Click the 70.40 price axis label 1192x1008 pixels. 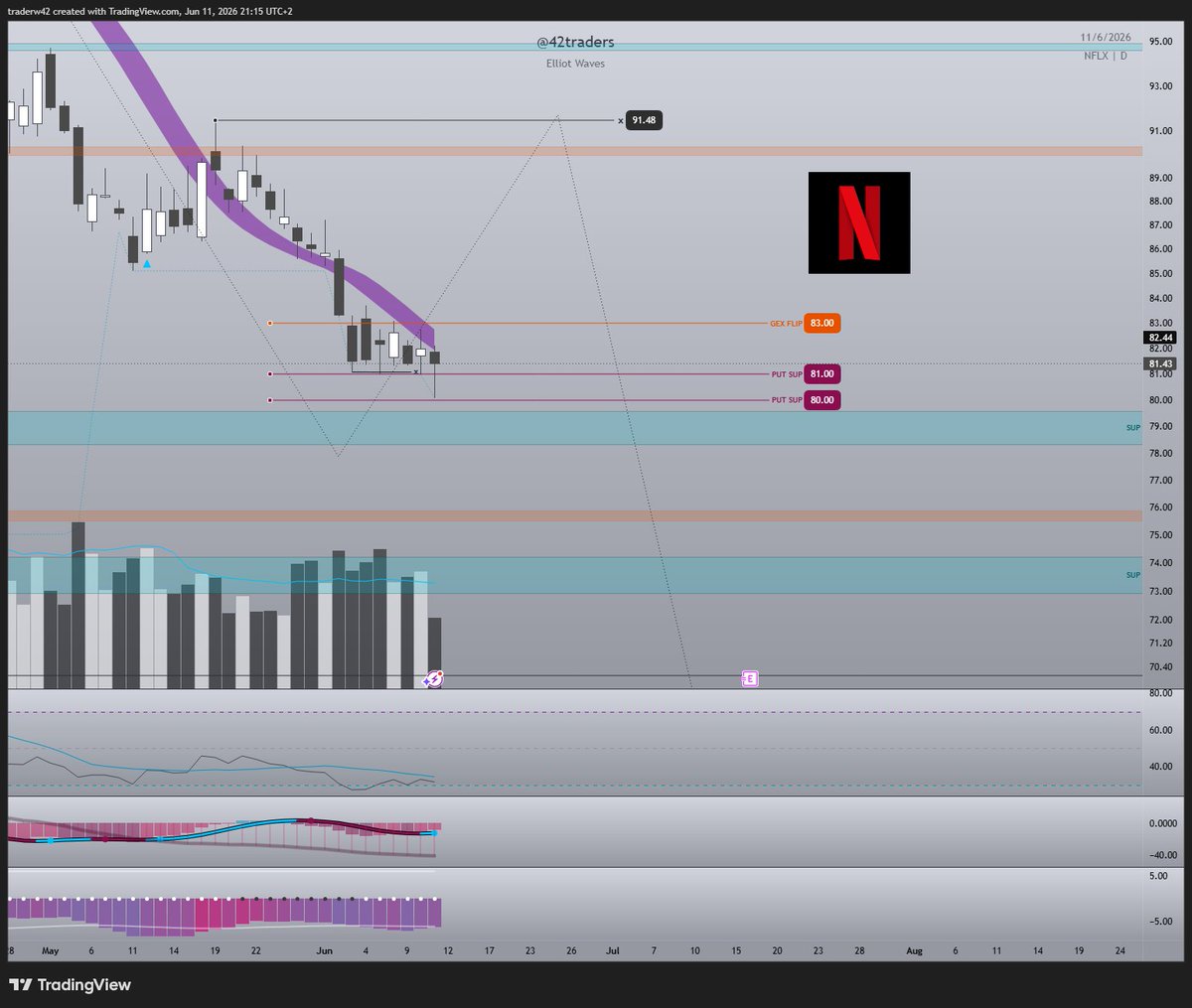(1160, 667)
